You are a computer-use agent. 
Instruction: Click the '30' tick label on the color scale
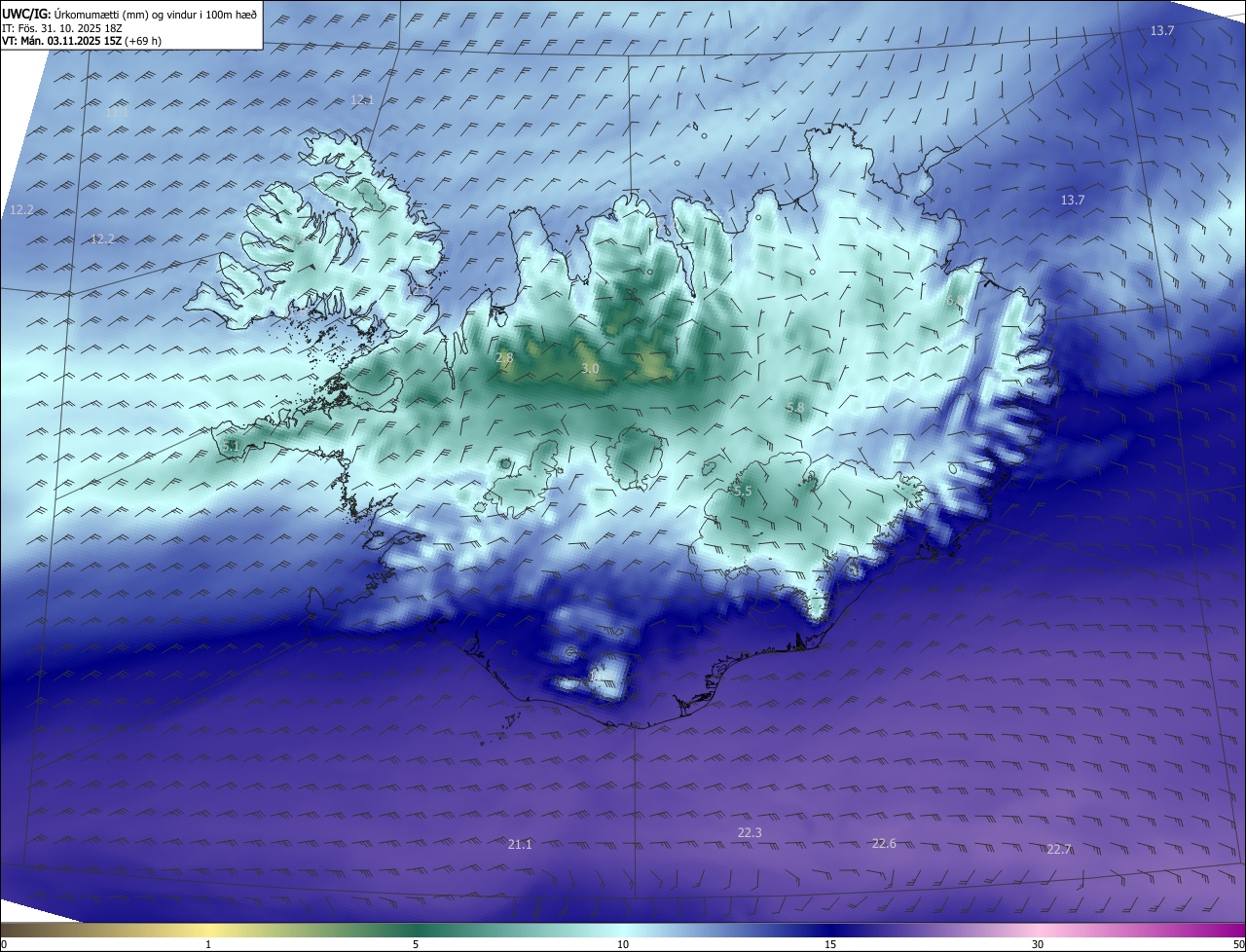pyautogui.click(x=1038, y=944)
